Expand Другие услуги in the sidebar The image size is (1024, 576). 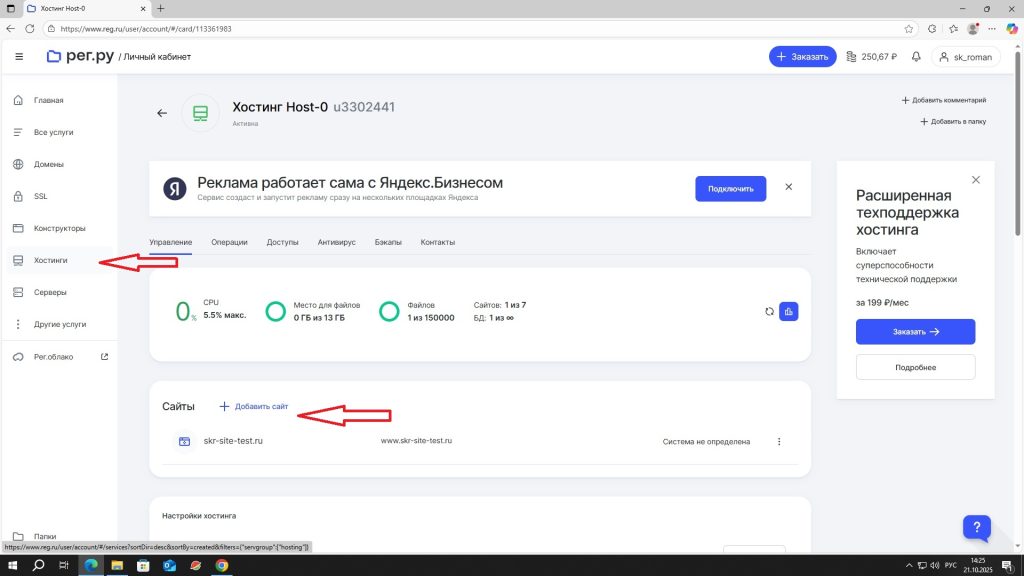59,324
